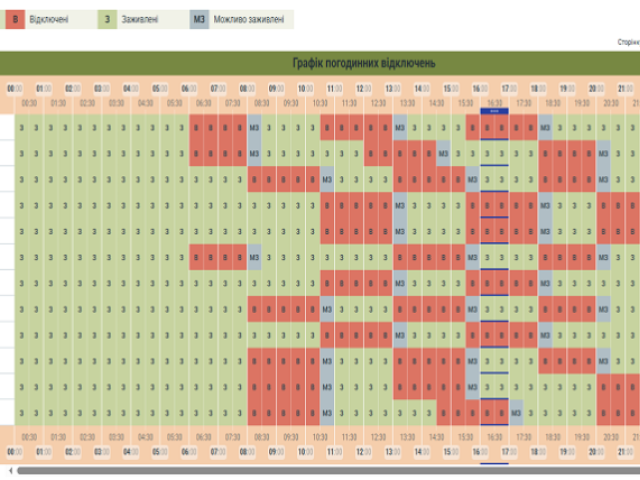Pick the 06:30 half-hour in top header
Viewport: 640px width, 480px height.
(203, 102)
